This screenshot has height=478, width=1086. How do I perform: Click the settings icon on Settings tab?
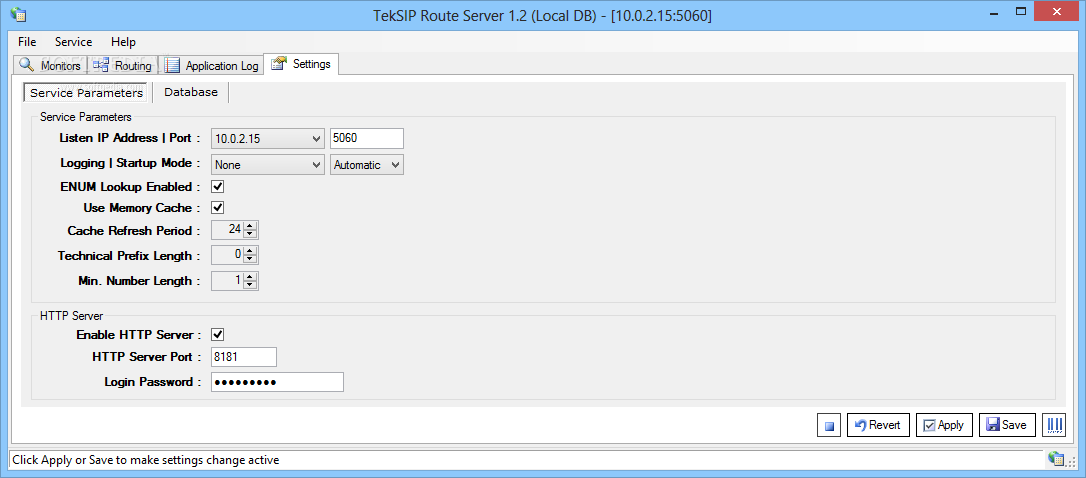tap(278, 64)
